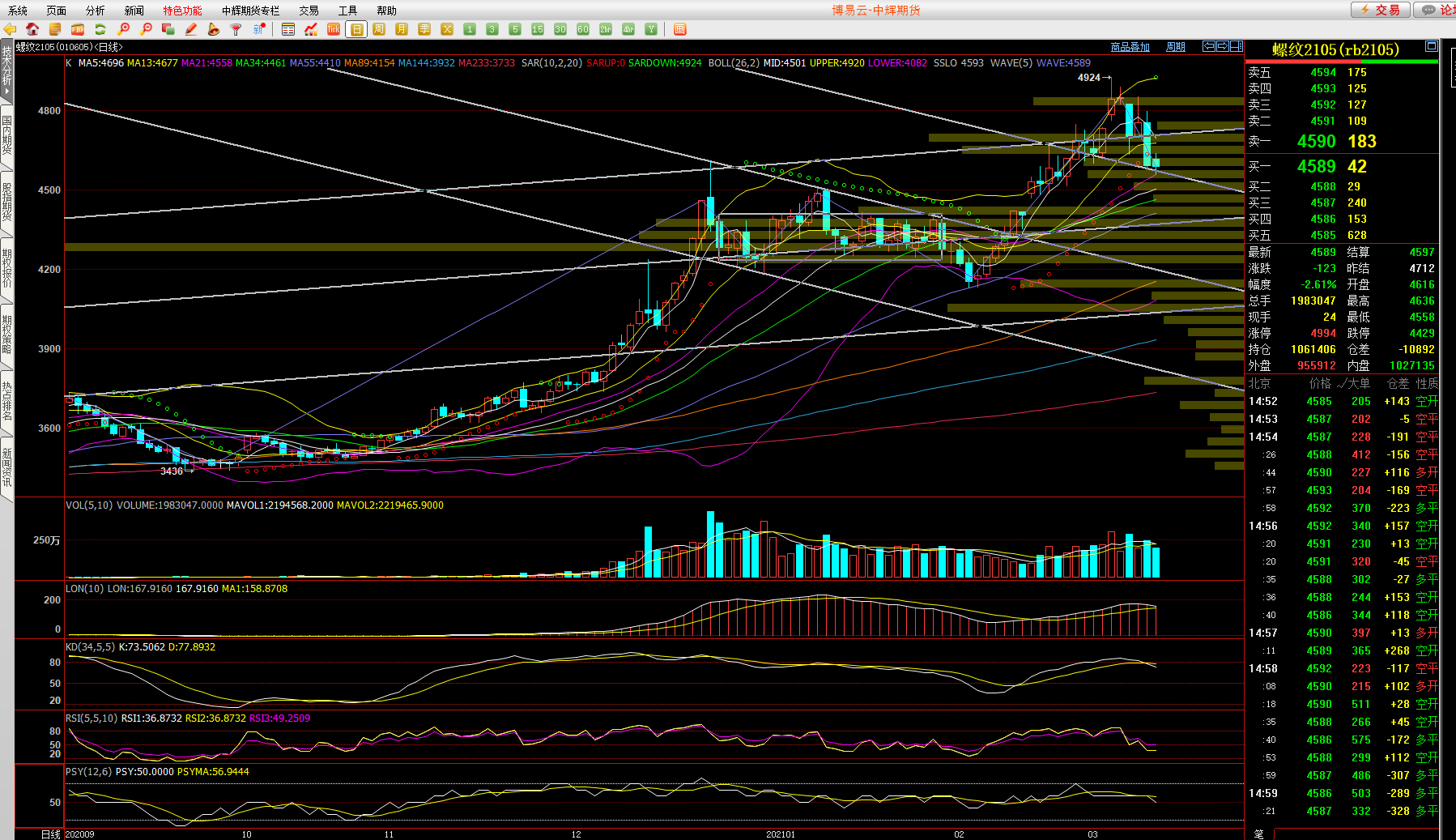1456x840 pixels.
Task: Open the orange 画 drawing tools icon
Action: [x=680, y=29]
